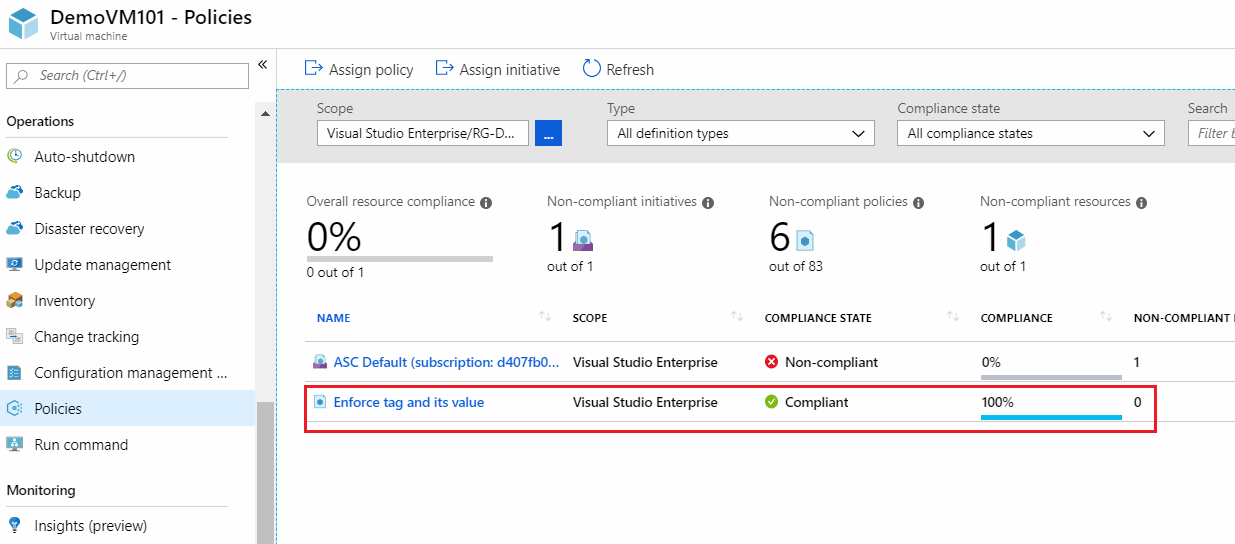The height and width of the screenshot is (544, 1235).
Task: Click the Disaster recovery icon
Action: click(15, 228)
